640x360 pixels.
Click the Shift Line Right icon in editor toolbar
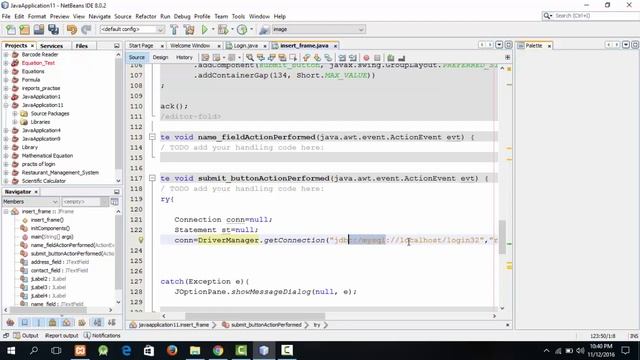click(353, 58)
